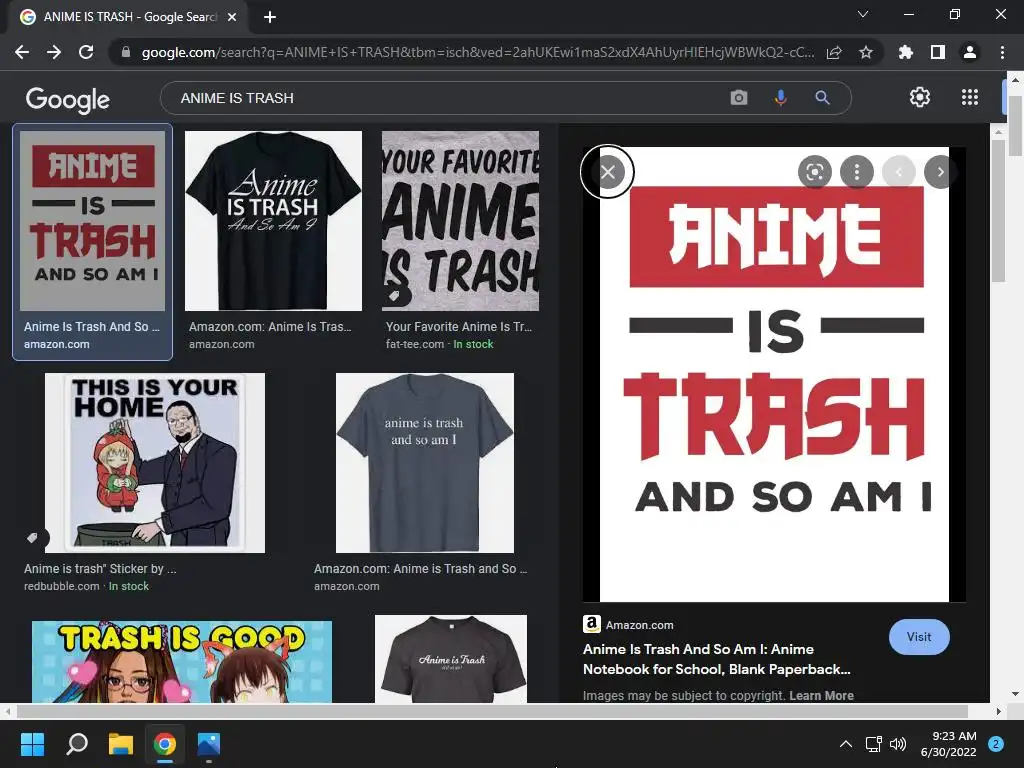Close the ANIME IS TRASH browser tab

[x=232, y=17]
